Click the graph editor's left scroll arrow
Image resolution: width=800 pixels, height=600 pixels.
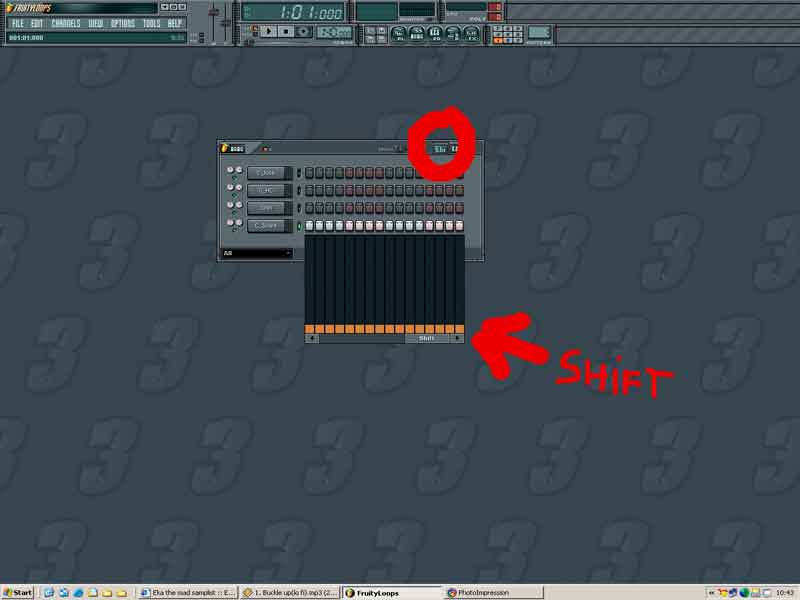click(311, 338)
